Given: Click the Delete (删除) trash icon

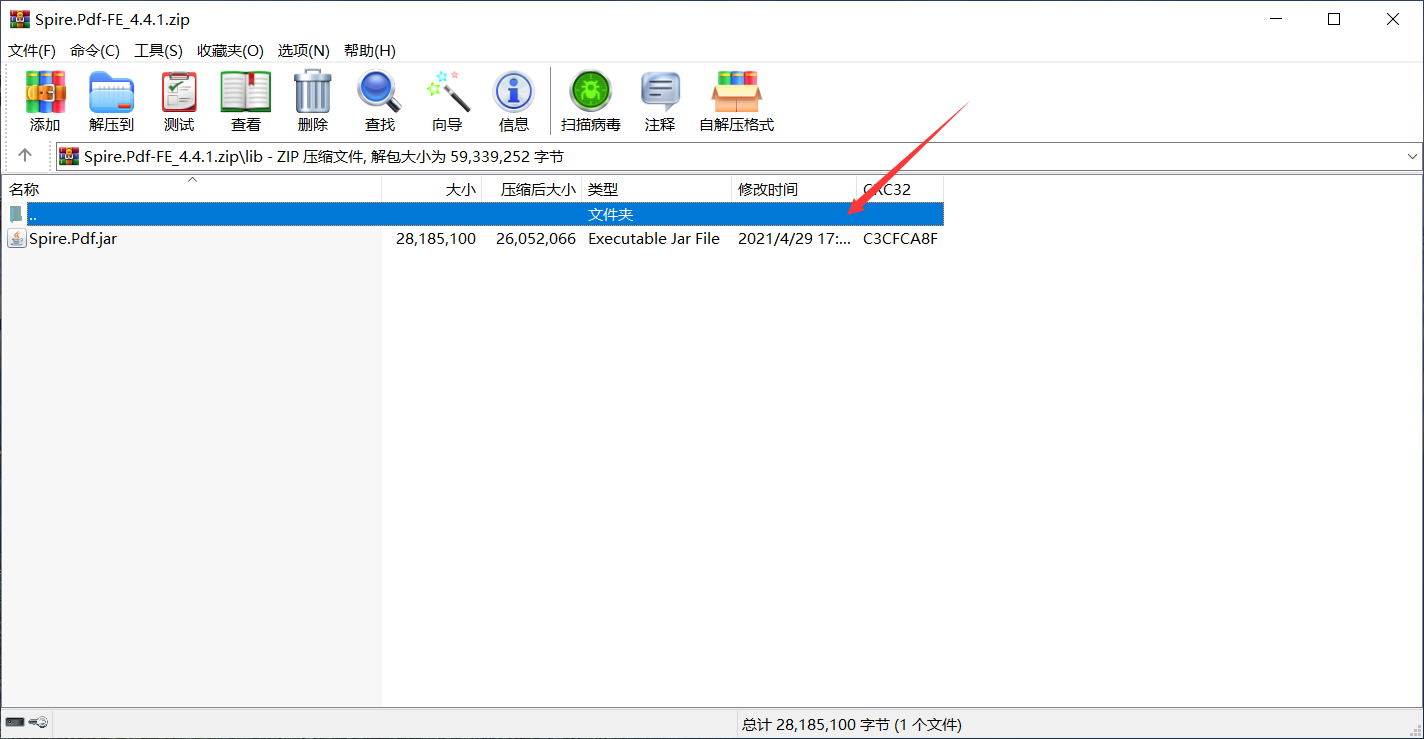Looking at the screenshot, I should [313, 101].
